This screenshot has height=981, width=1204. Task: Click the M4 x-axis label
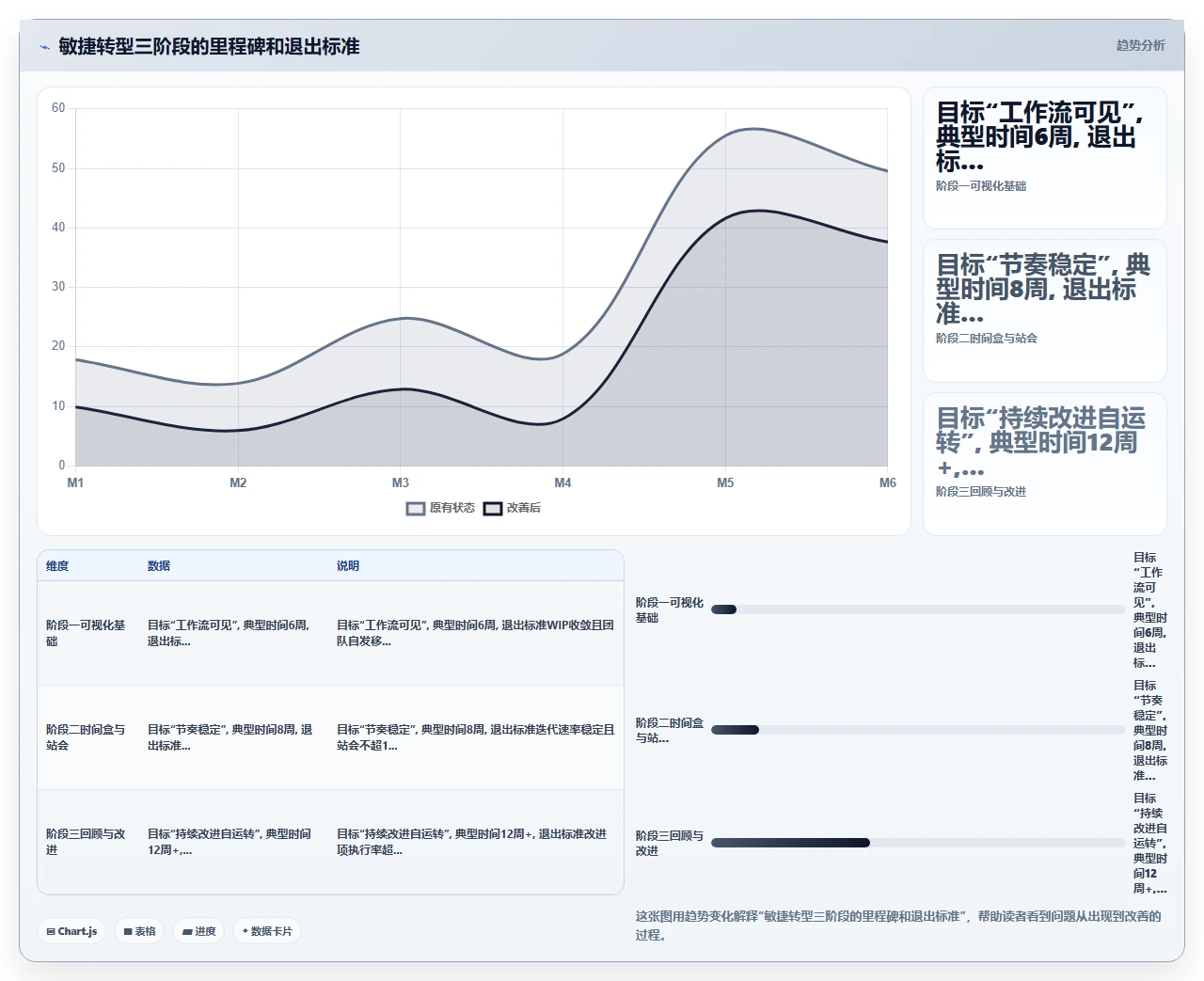click(562, 483)
